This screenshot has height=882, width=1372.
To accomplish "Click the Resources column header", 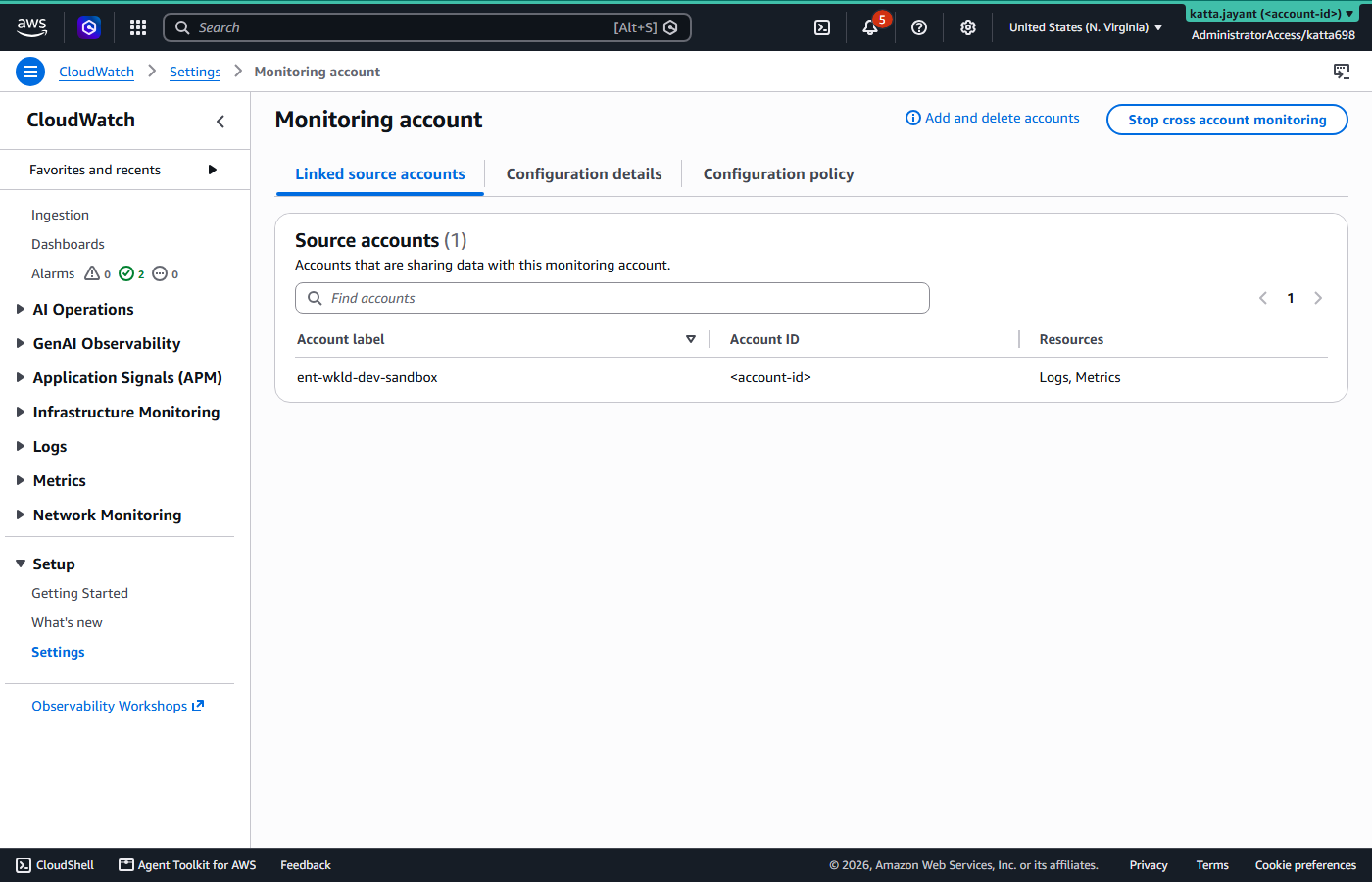I will (1071, 339).
